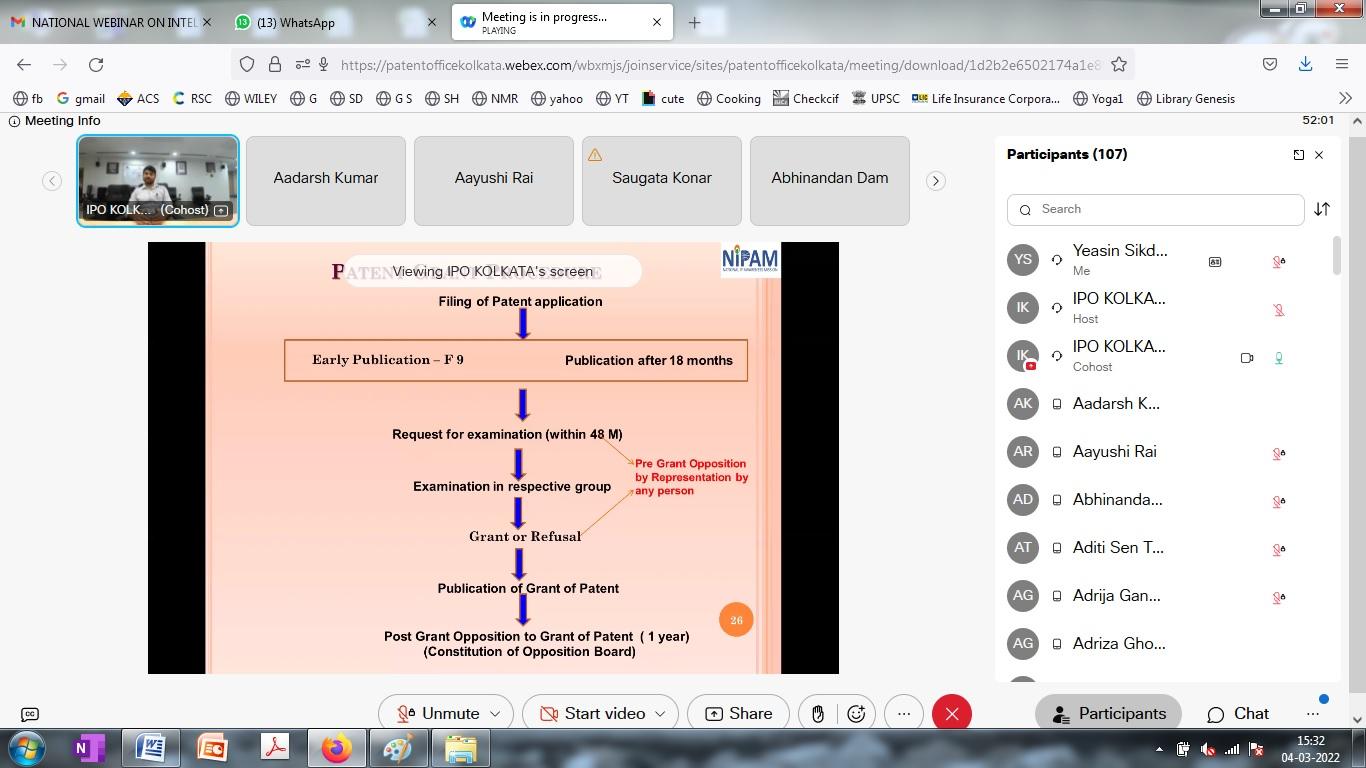The width and height of the screenshot is (1366, 768).
Task: Click participants list scrollbar
Action: 1337,255
